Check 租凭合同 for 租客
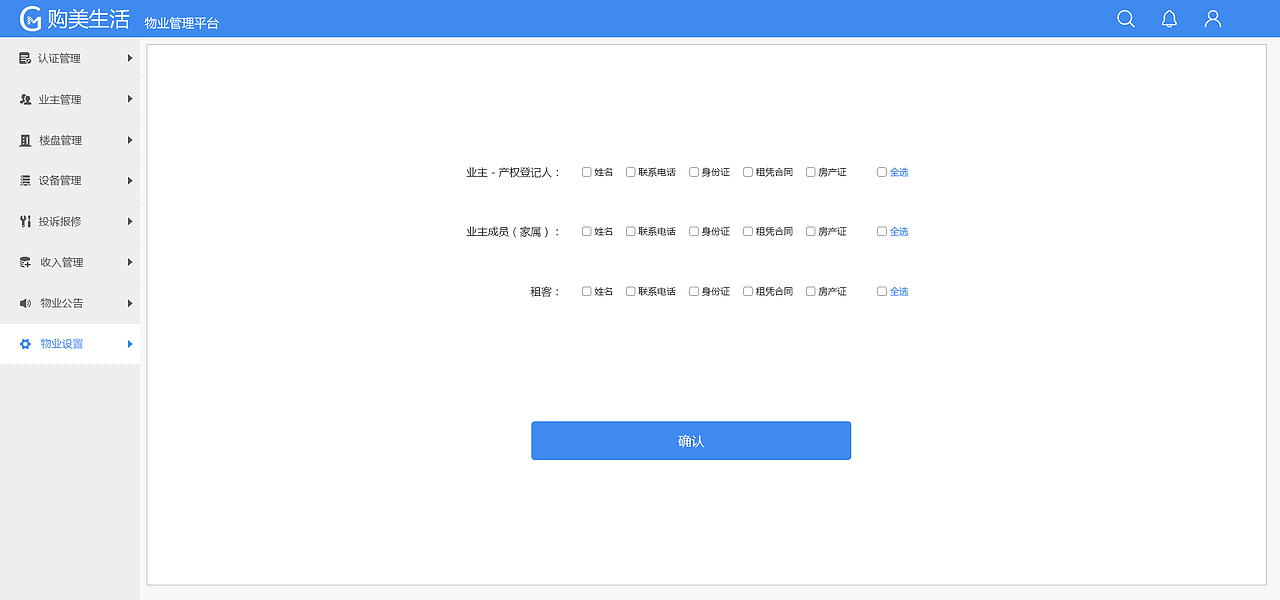 pyautogui.click(x=748, y=291)
